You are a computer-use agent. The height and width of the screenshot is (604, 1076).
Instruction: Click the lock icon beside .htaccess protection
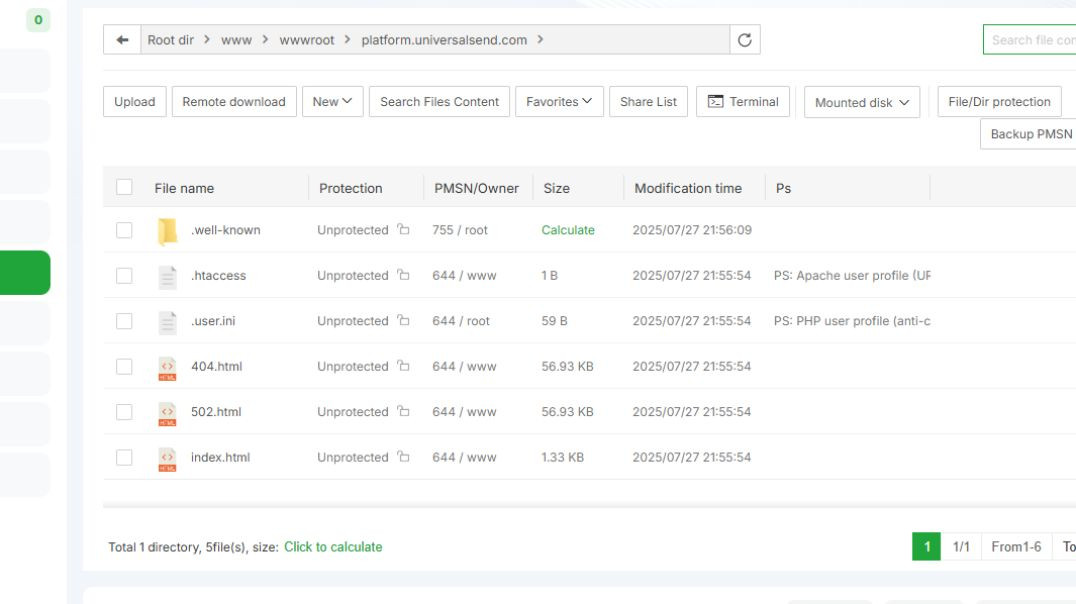(400, 275)
